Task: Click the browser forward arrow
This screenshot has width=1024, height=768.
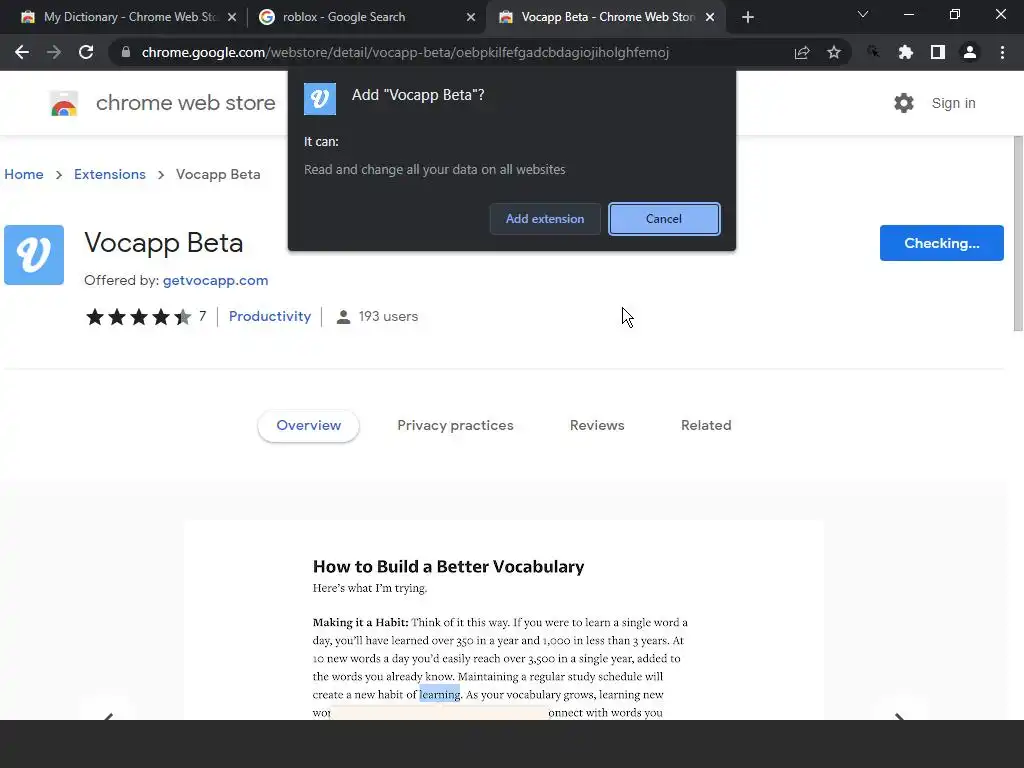Action: [54, 52]
